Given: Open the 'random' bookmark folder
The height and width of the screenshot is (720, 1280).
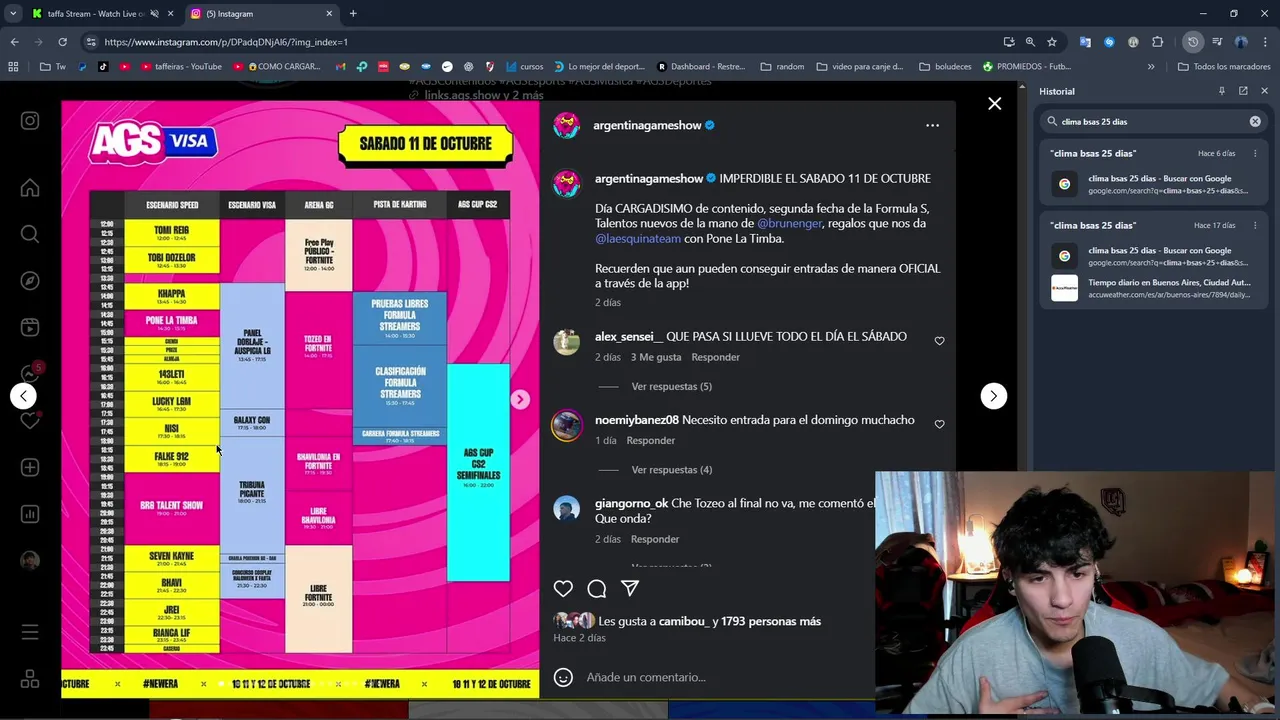Looking at the screenshot, I should tap(782, 67).
